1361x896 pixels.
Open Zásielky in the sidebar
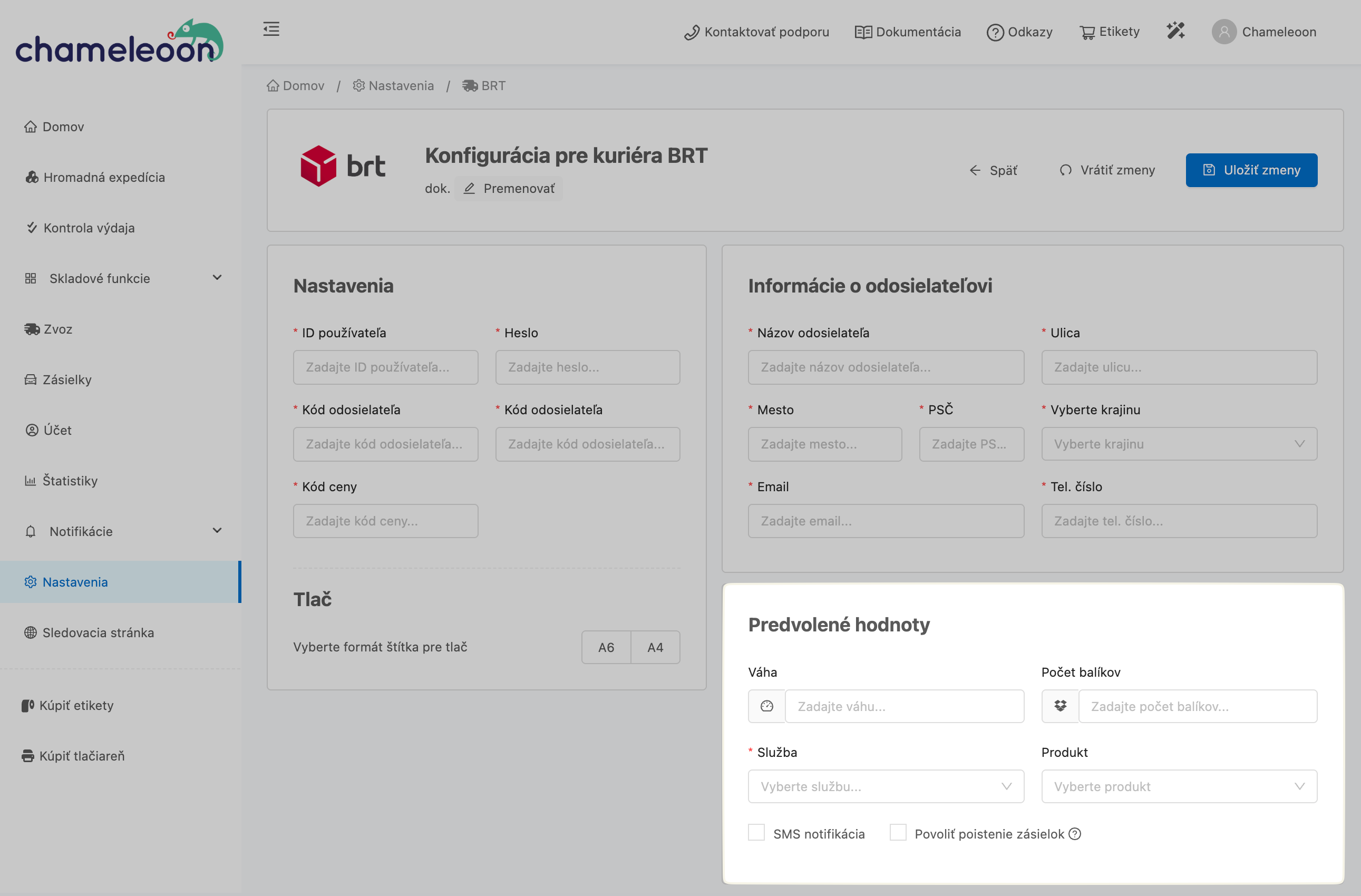[x=66, y=379]
